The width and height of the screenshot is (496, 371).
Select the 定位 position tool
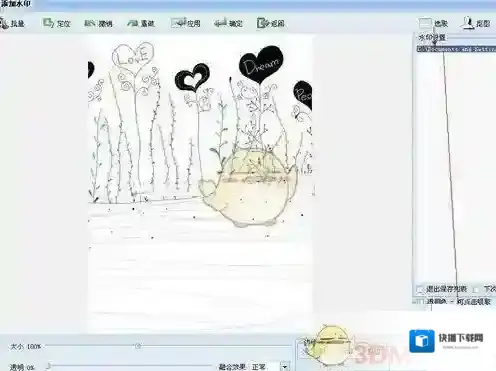click(x=57, y=23)
